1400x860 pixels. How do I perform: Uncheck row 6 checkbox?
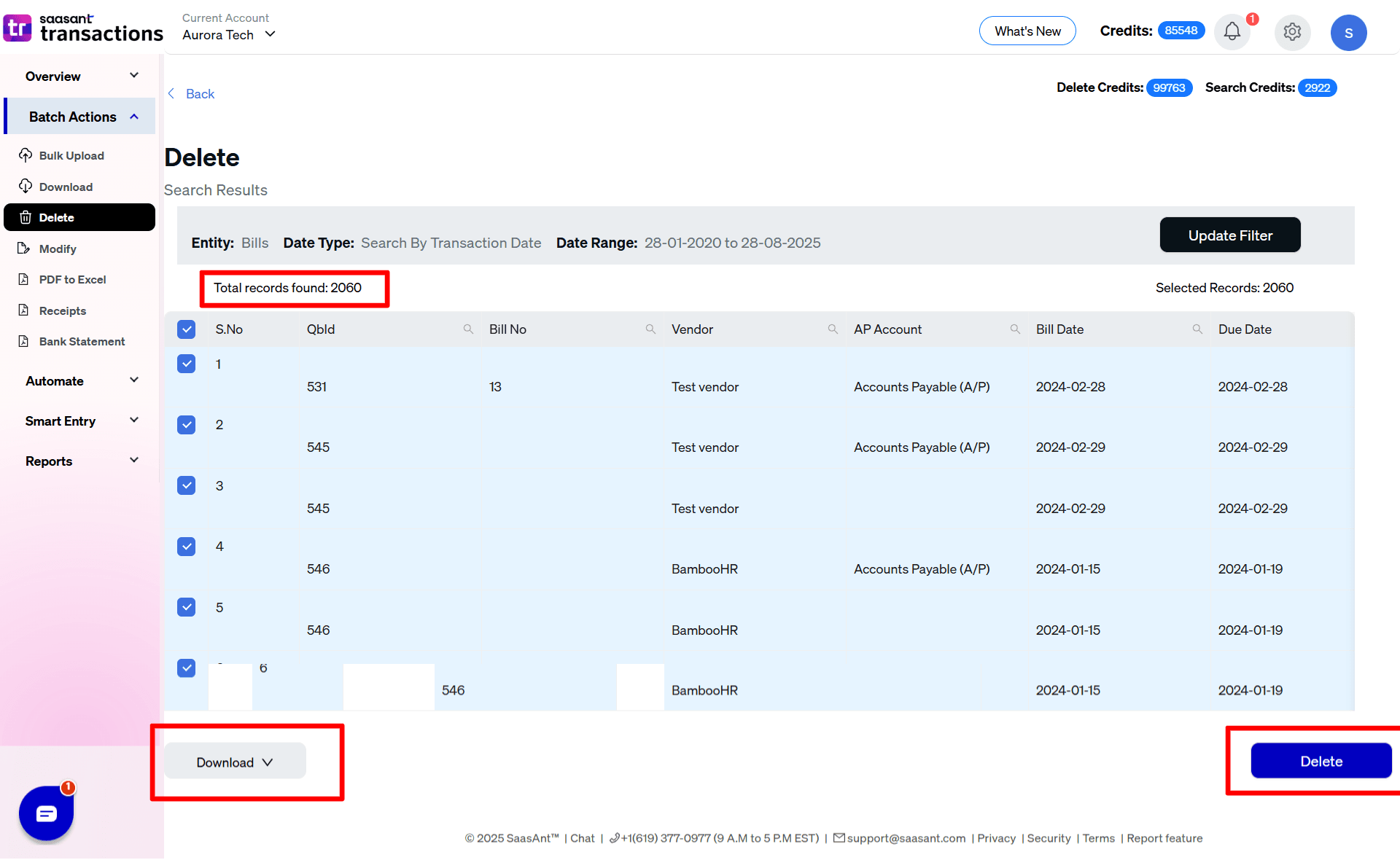pyautogui.click(x=187, y=668)
